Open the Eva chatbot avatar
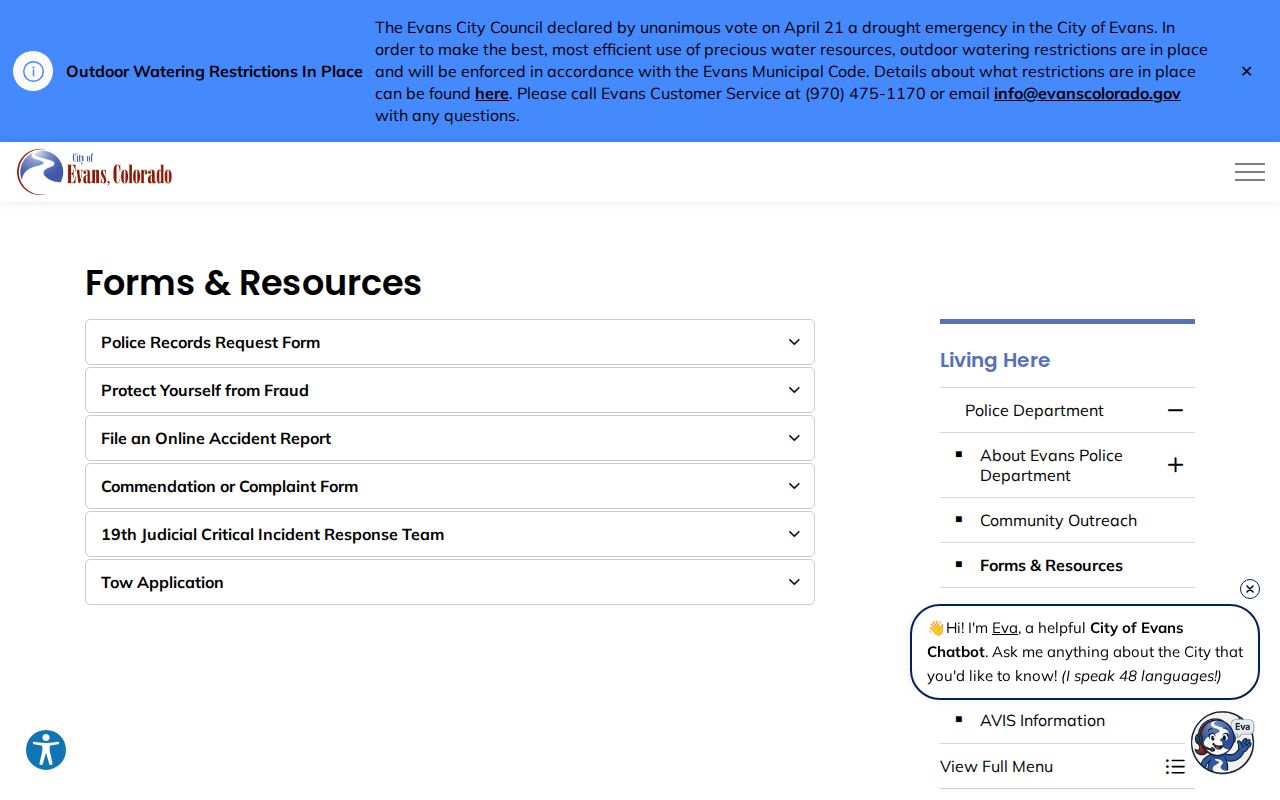Viewport: 1280px width, 800px height. [x=1222, y=743]
